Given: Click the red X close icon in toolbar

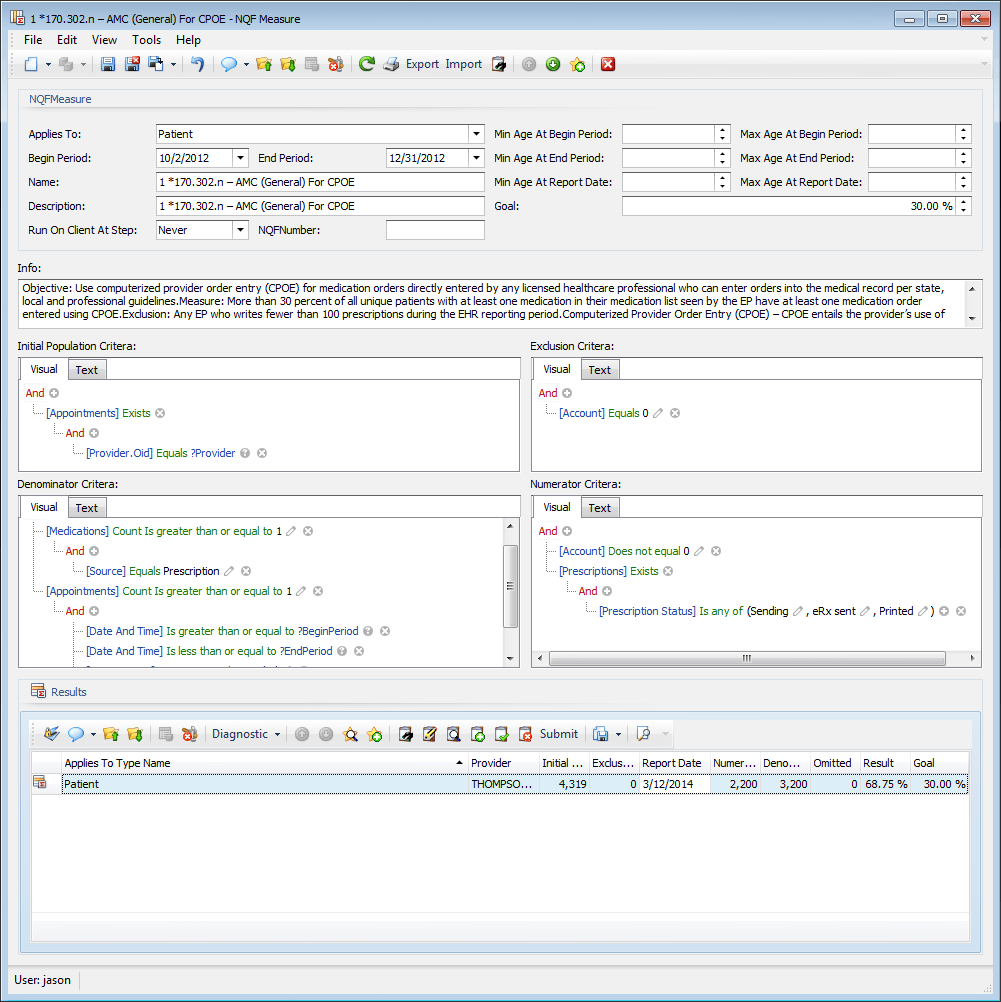Looking at the screenshot, I should point(608,64).
